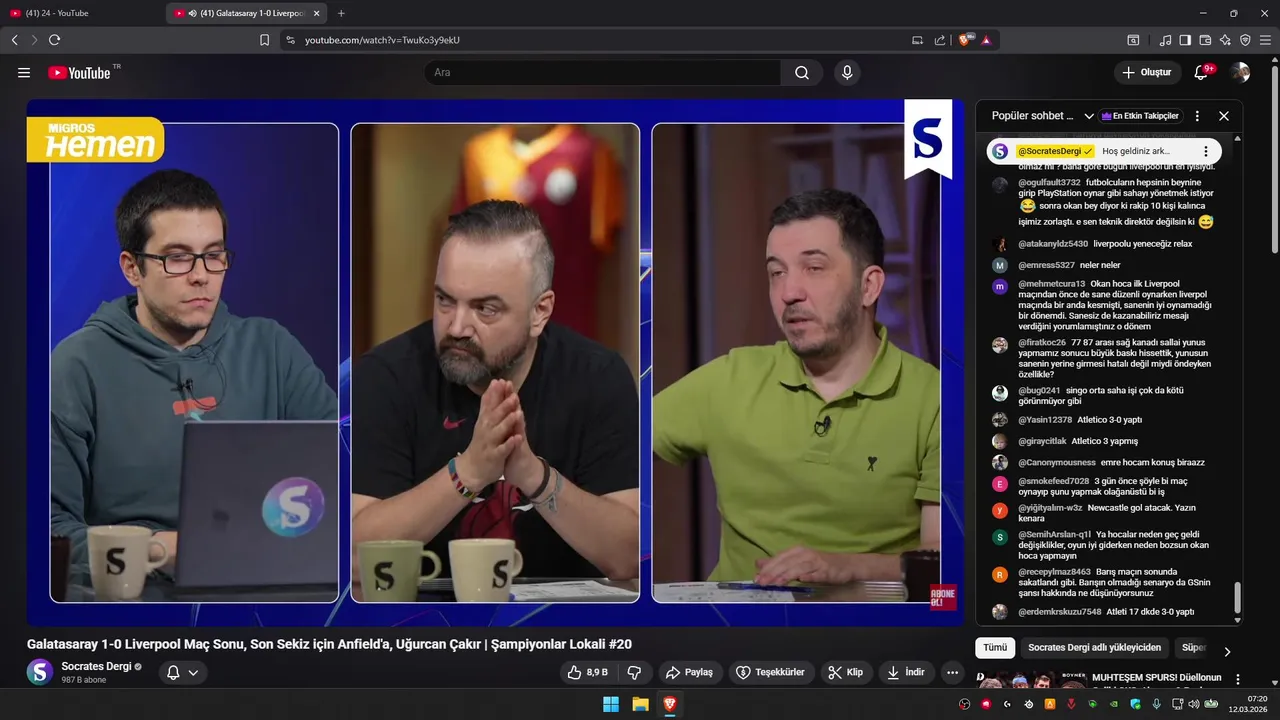Open the YouTube notifications bell

(1201, 73)
